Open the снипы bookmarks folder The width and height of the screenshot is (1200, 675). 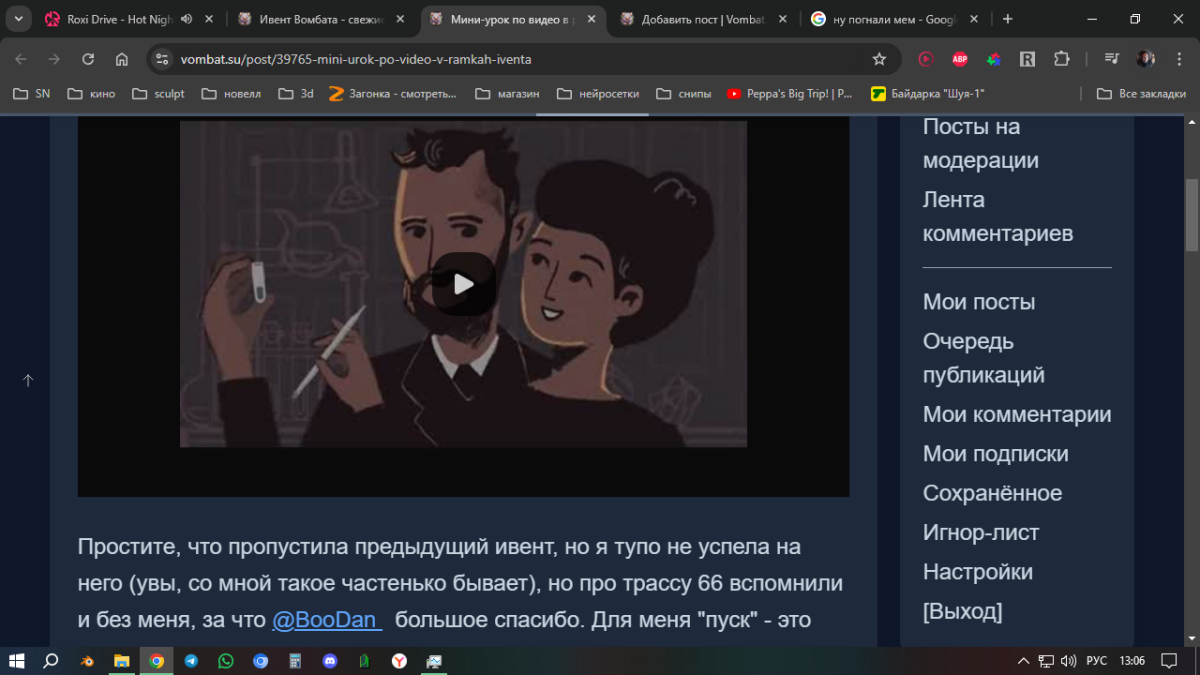tap(684, 94)
